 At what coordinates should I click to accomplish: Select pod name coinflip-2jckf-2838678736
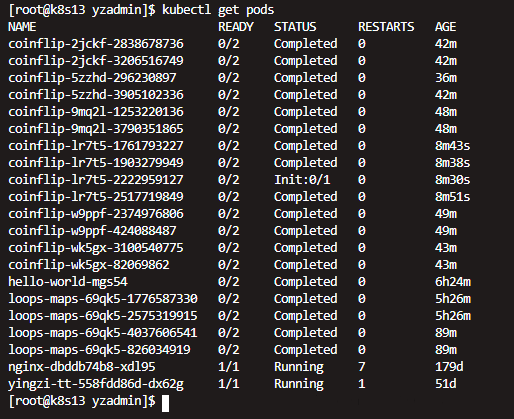96,44
